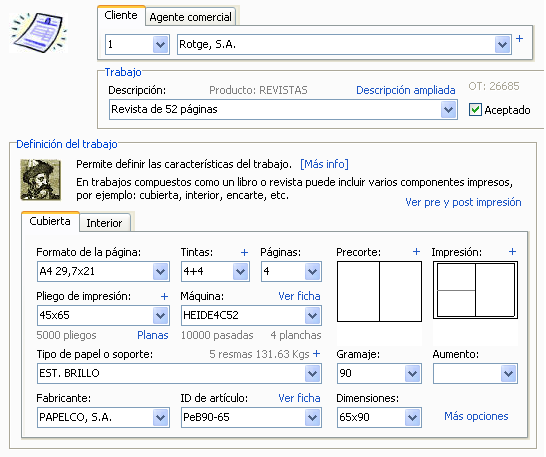Open the client number dropdown
This screenshot has width=546, height=457.
point(161,45)
